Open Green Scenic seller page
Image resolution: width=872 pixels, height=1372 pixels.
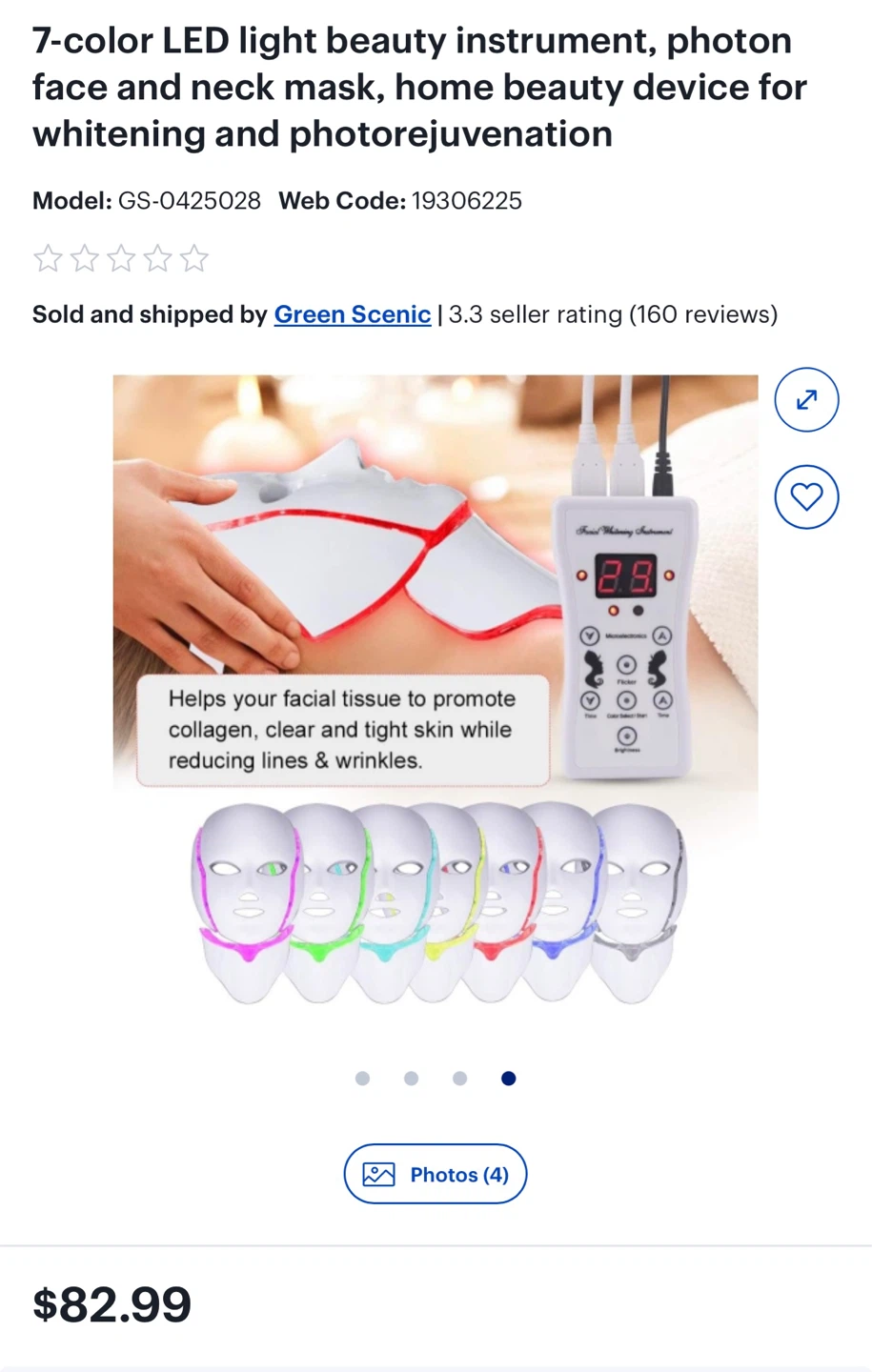(x=353, y=314)
